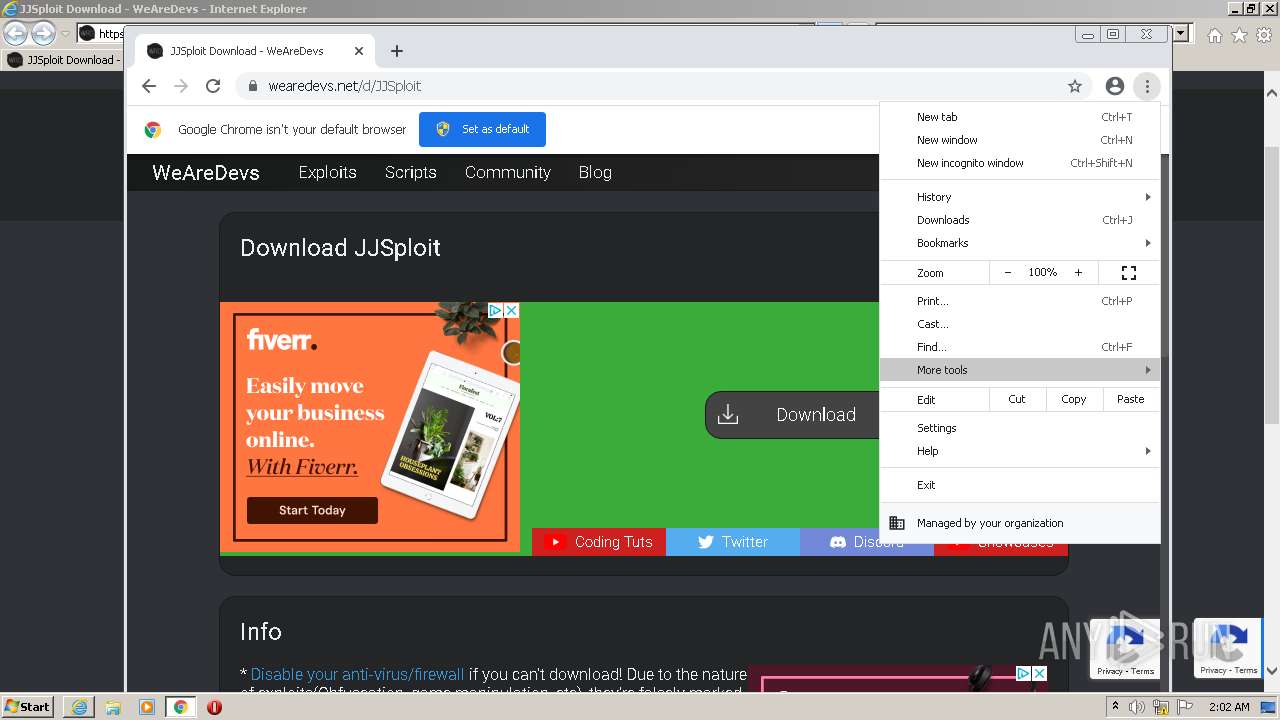Zoom in with plus button
This screenshot has height=720, width=1280.
[1078, 273]
